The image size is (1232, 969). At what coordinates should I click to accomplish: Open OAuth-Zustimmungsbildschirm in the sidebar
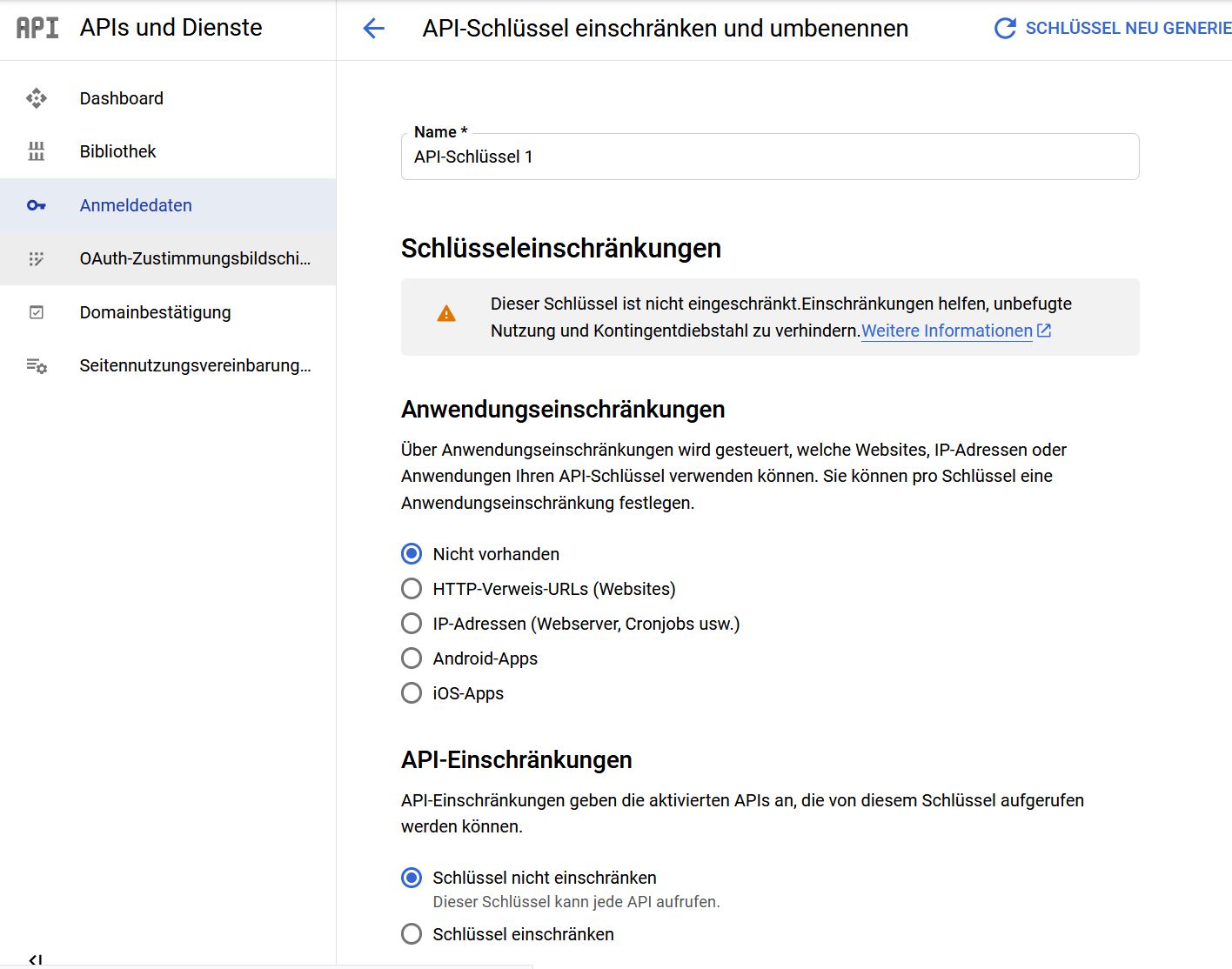point(168,258)
